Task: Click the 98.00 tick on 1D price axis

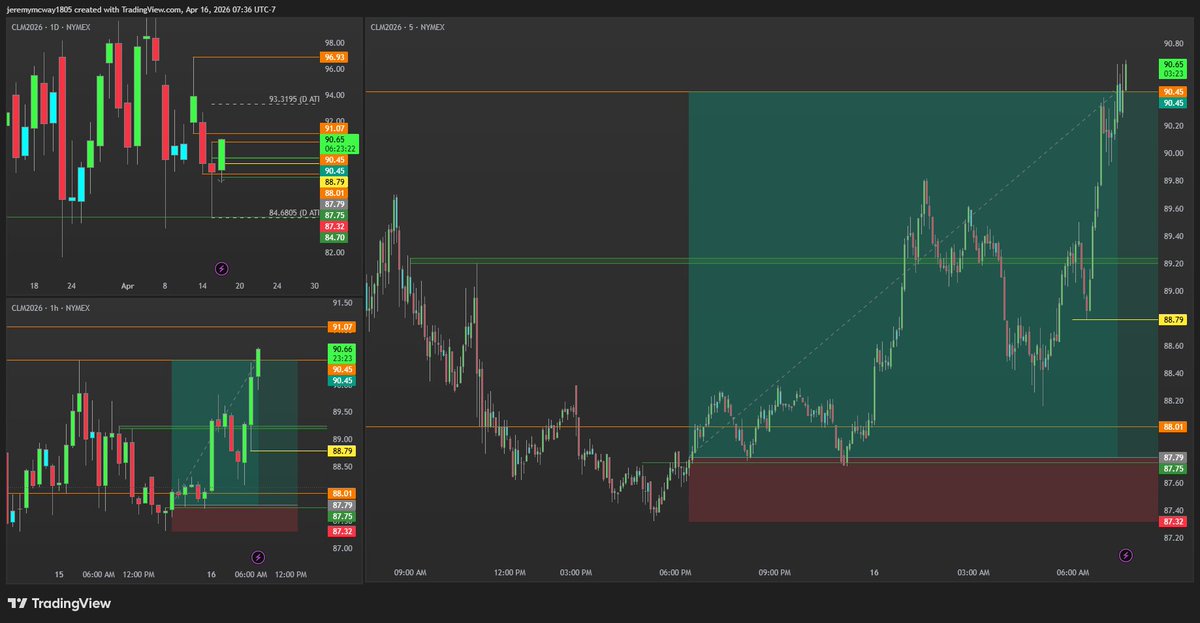Action: 334,43
